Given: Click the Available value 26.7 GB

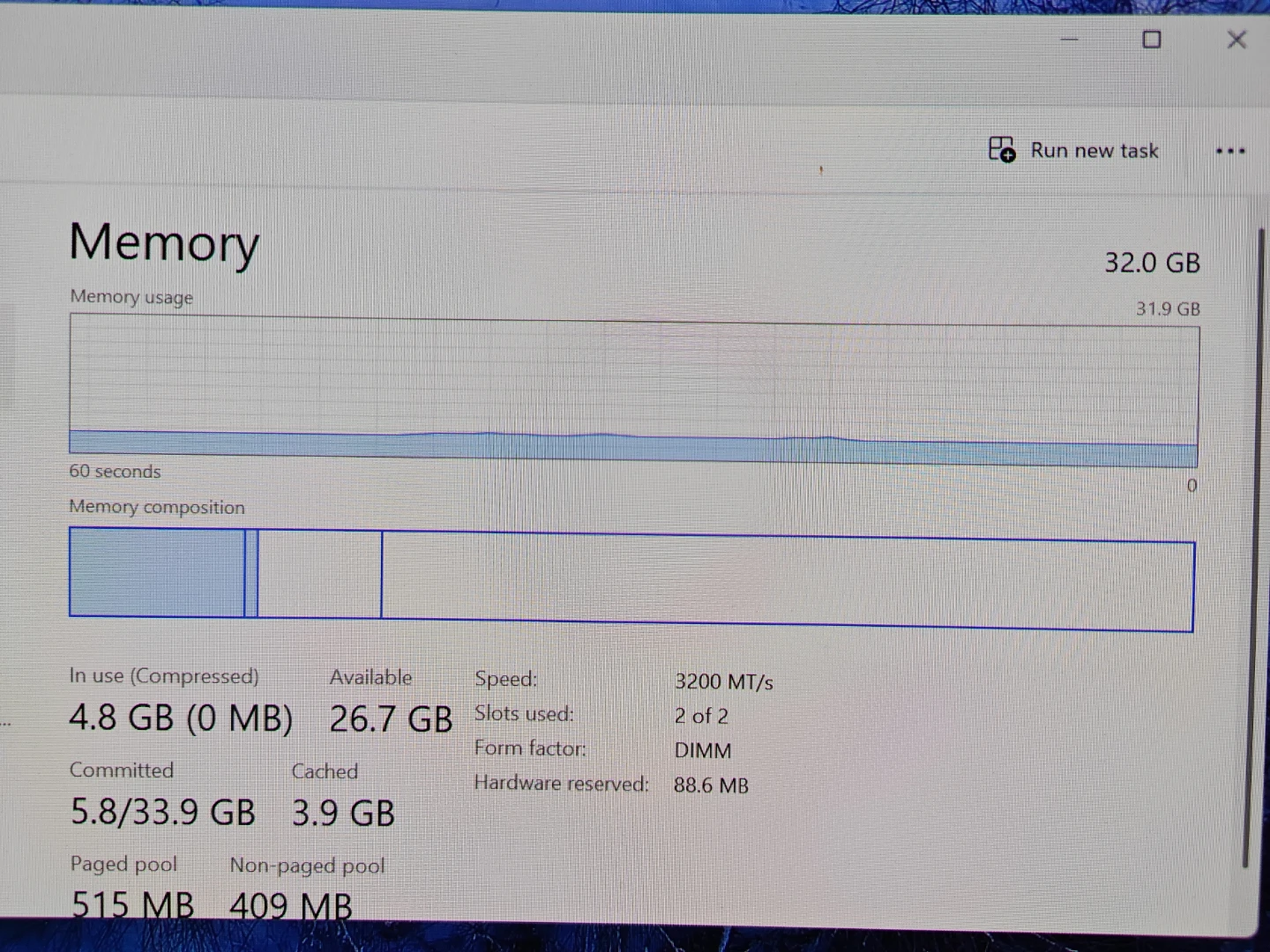Looking at the screenshot, I should pyautogui.click(x=391, y=719).
